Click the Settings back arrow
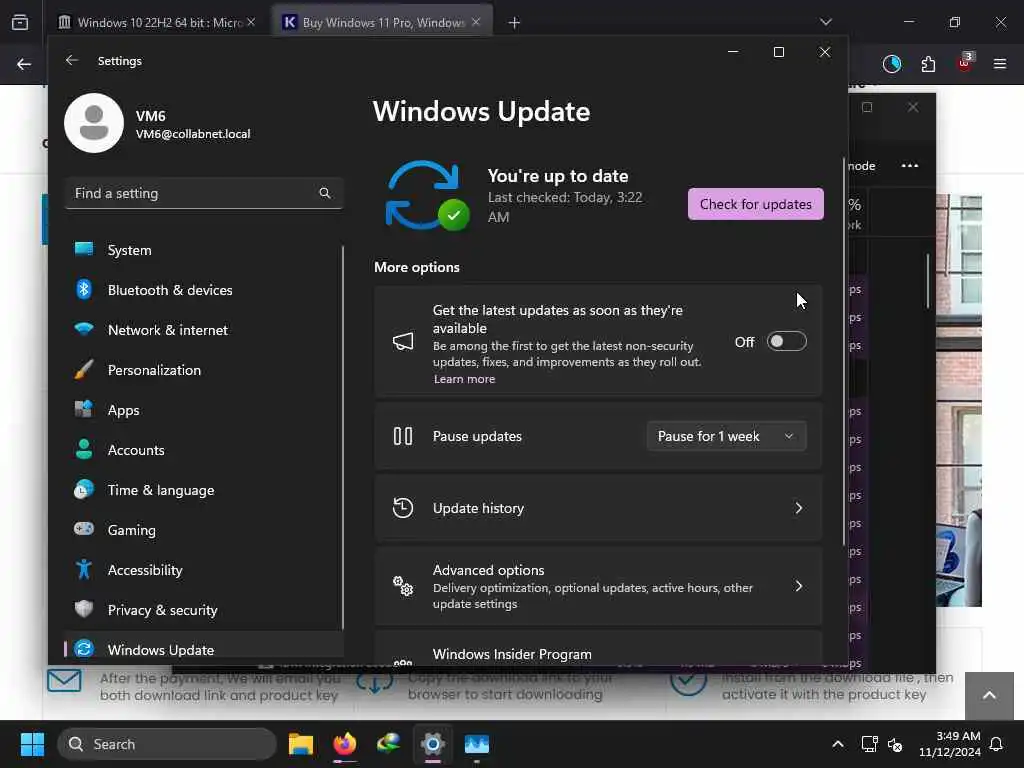The image size is (1024, 768). [x=72, y=60]
